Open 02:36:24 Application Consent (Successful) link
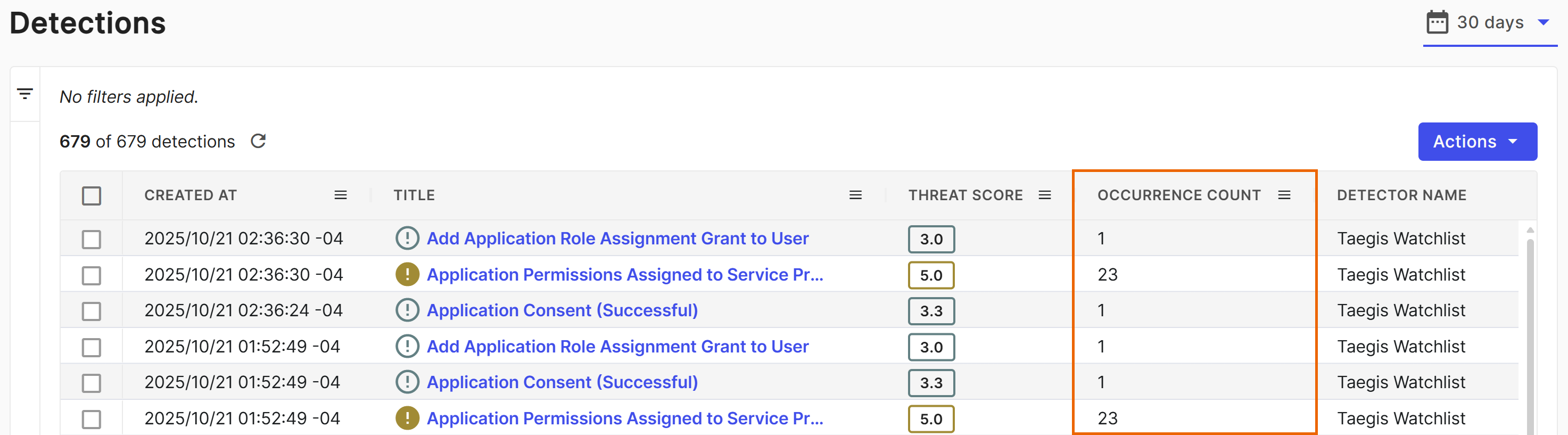 tap(562, 310)
